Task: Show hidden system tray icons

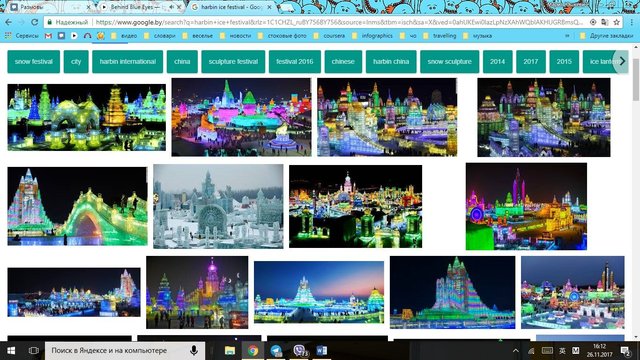Action: 516,351
